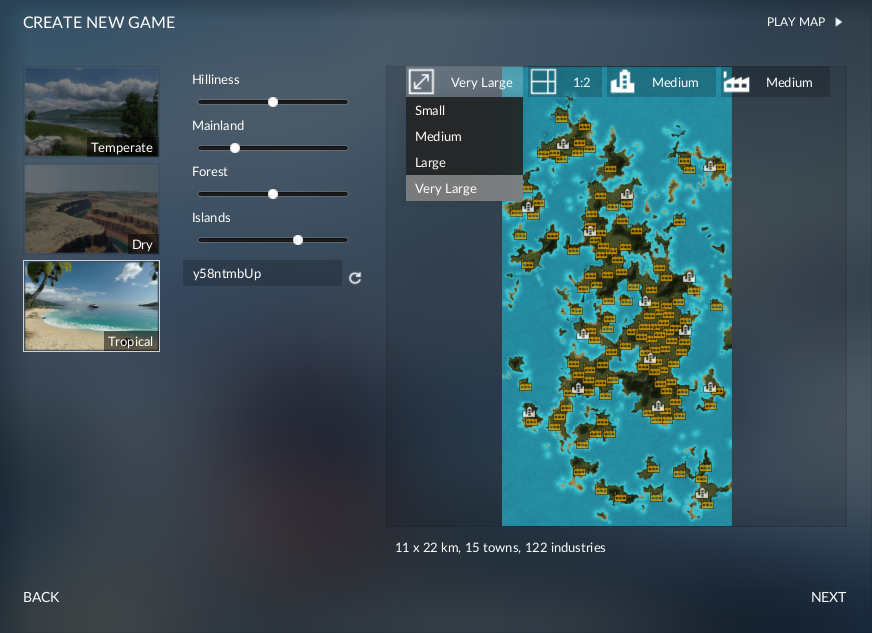Screen dimensions: 872x633
Task: Select the Dry climate thumbnail
Action: (x=92, y=209)
